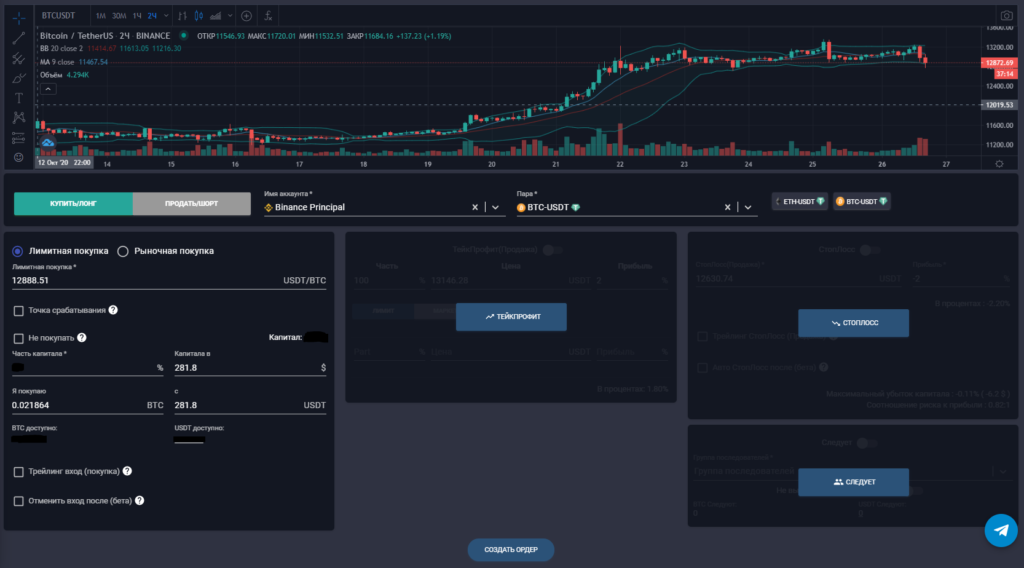
Task: Toggle the ТейкПрофит(Продажа) switch
Action: (x=552, y=249)
